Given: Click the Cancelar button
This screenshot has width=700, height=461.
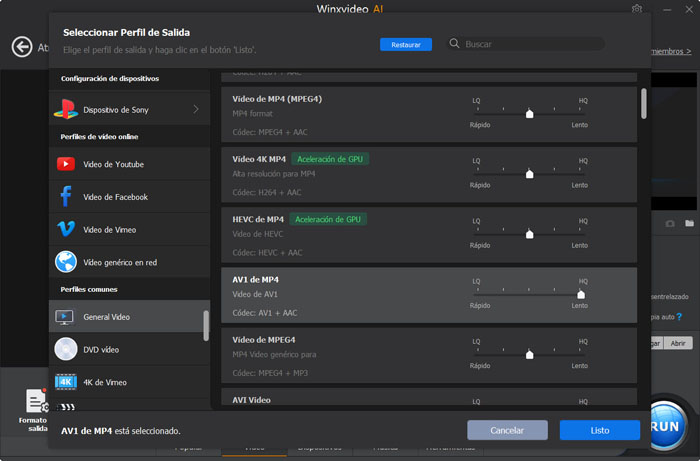Looking at the screenshot, I should click(507, 430).
